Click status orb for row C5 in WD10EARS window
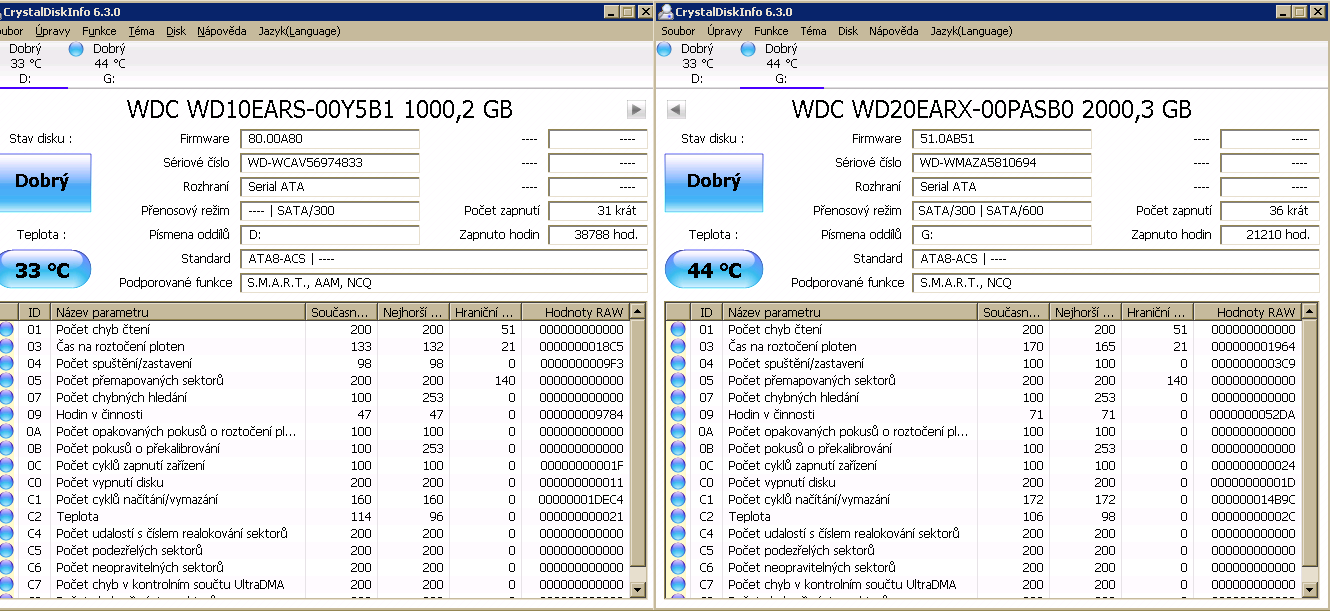The width and height of the screenshot is (1330, 611). (6, 550)
